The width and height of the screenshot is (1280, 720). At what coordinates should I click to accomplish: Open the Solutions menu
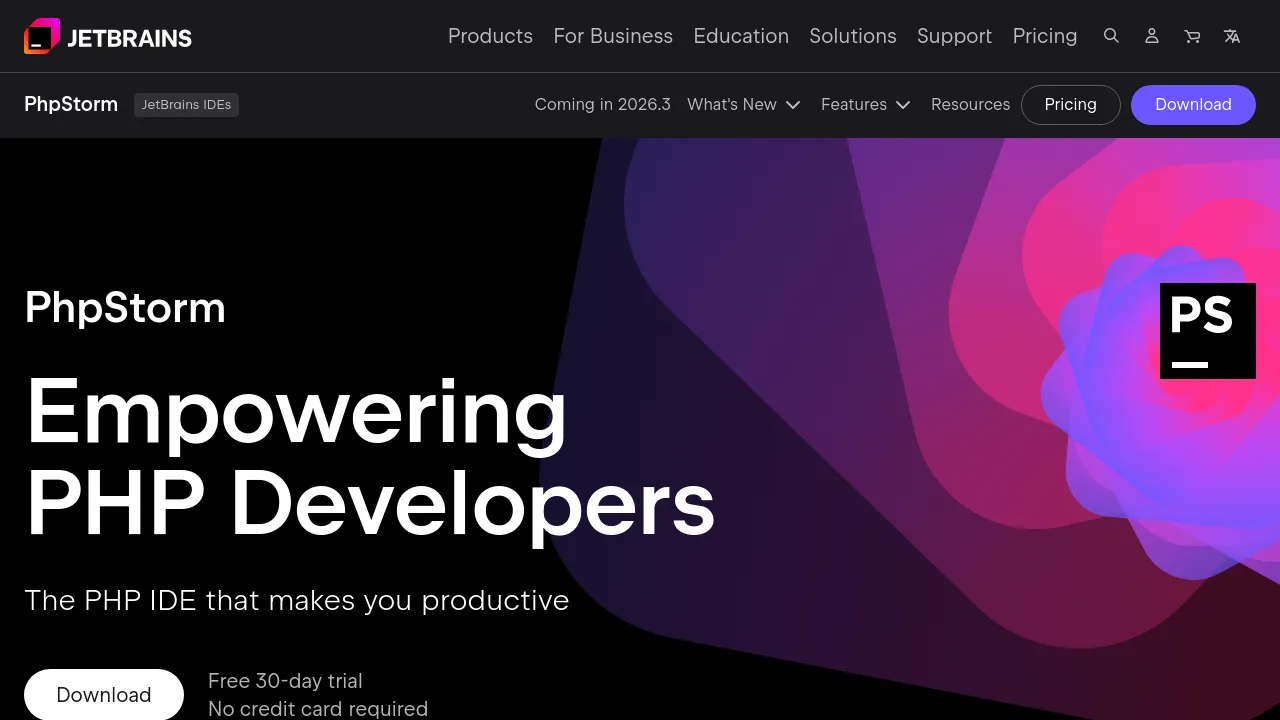point(853,36)
